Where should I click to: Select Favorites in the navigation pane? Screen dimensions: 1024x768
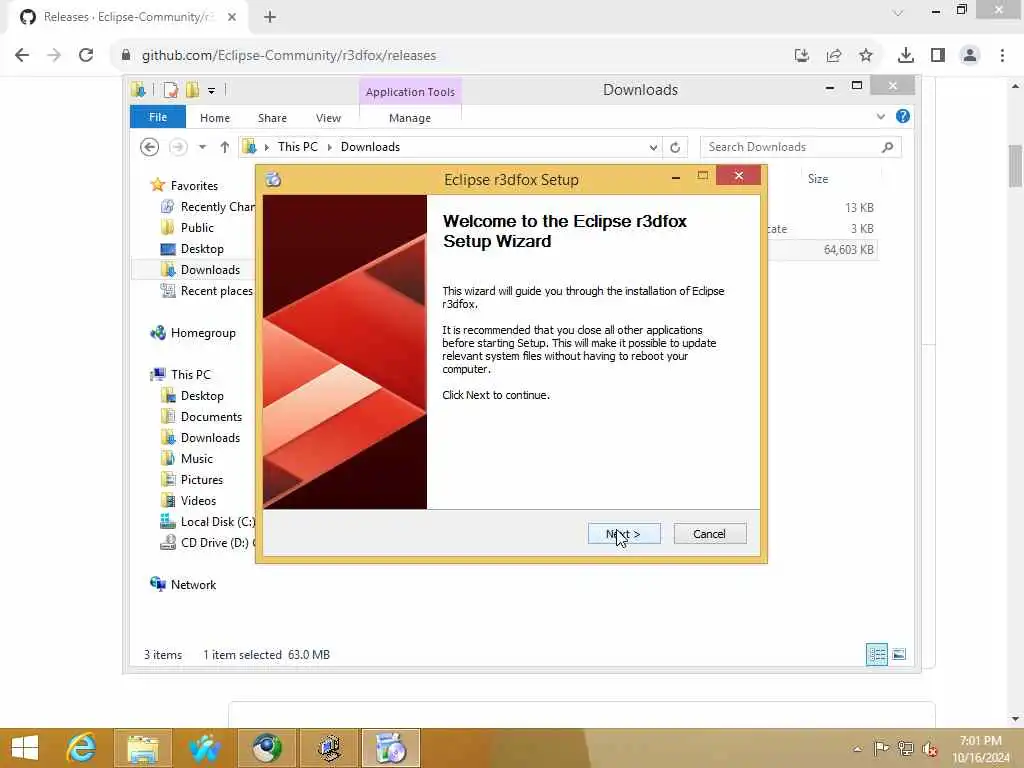pos(194,185)
